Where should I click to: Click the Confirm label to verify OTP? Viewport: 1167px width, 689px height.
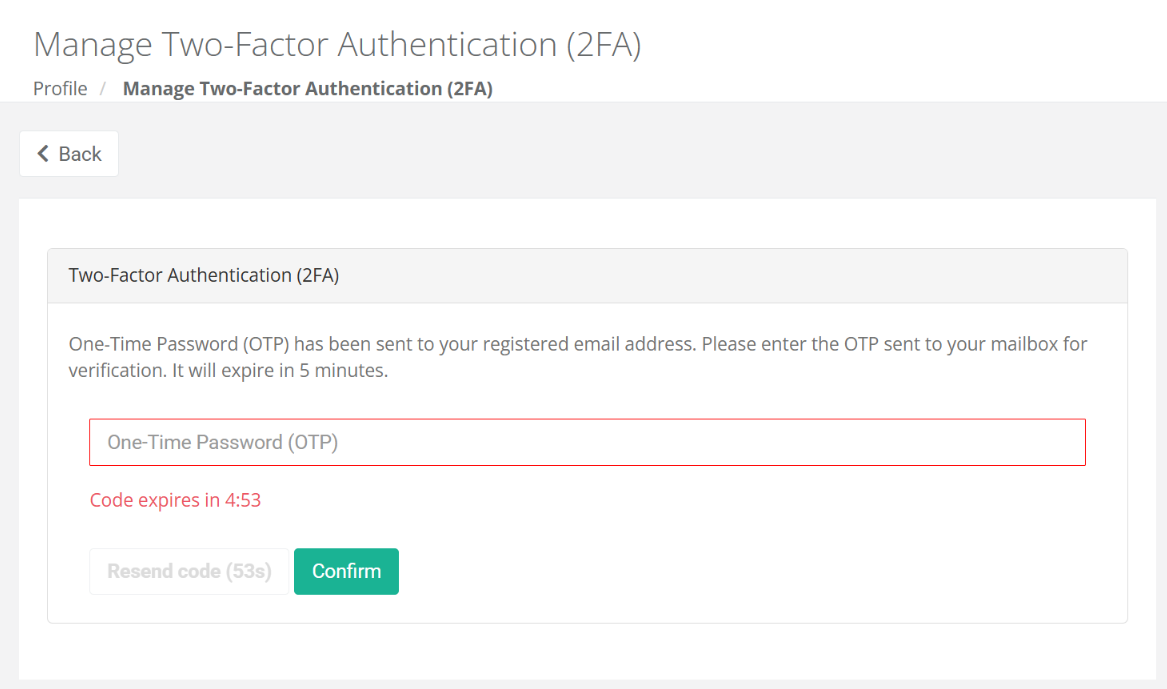click(x=346, y=571)
